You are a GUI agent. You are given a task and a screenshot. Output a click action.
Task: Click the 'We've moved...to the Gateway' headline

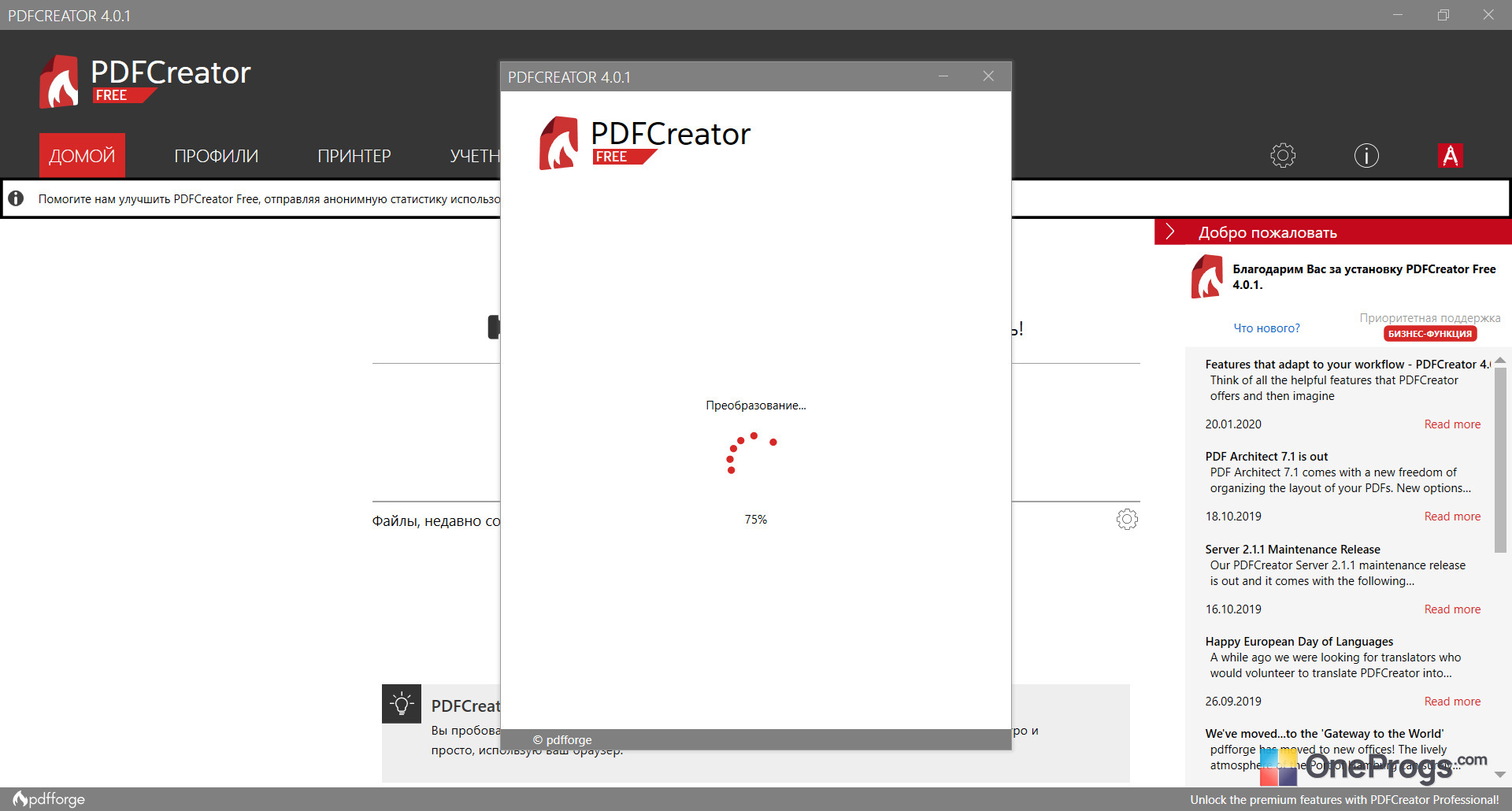pos(1324,734)
